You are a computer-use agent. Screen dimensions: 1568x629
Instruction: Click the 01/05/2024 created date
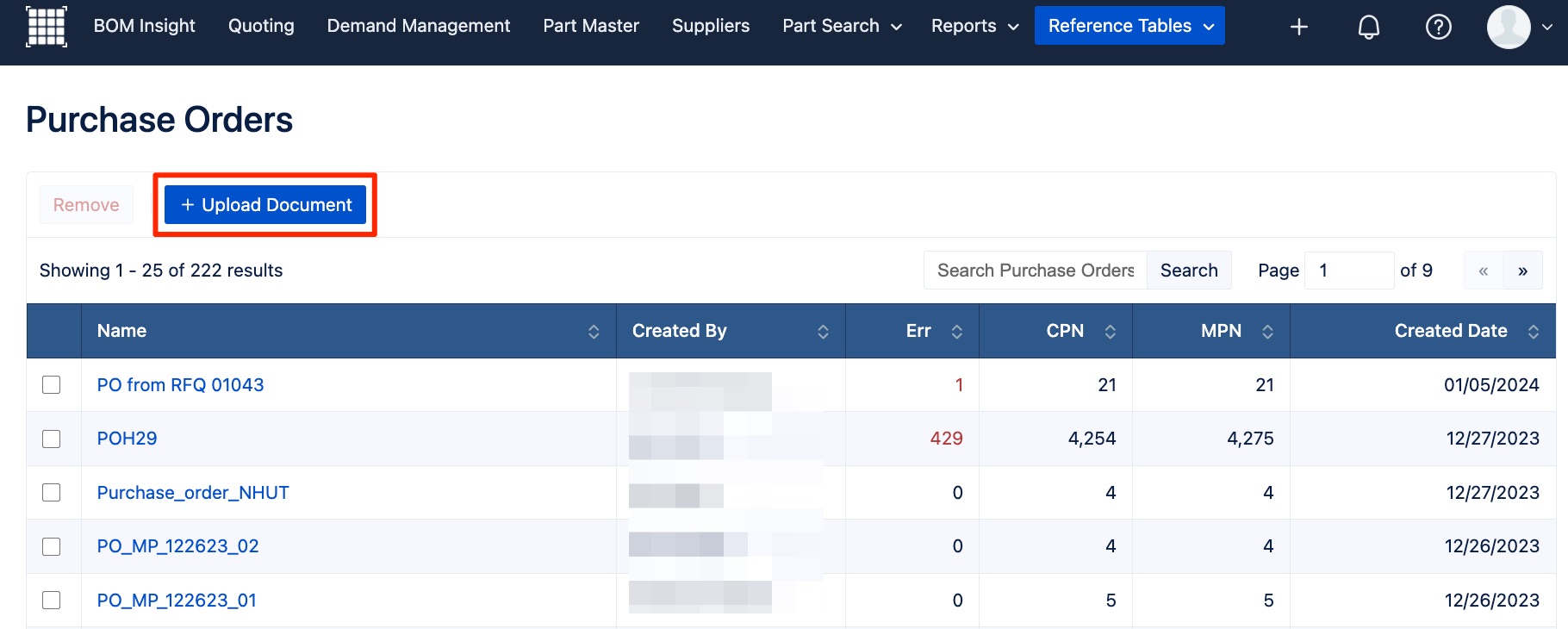[x=1491, y=385]
